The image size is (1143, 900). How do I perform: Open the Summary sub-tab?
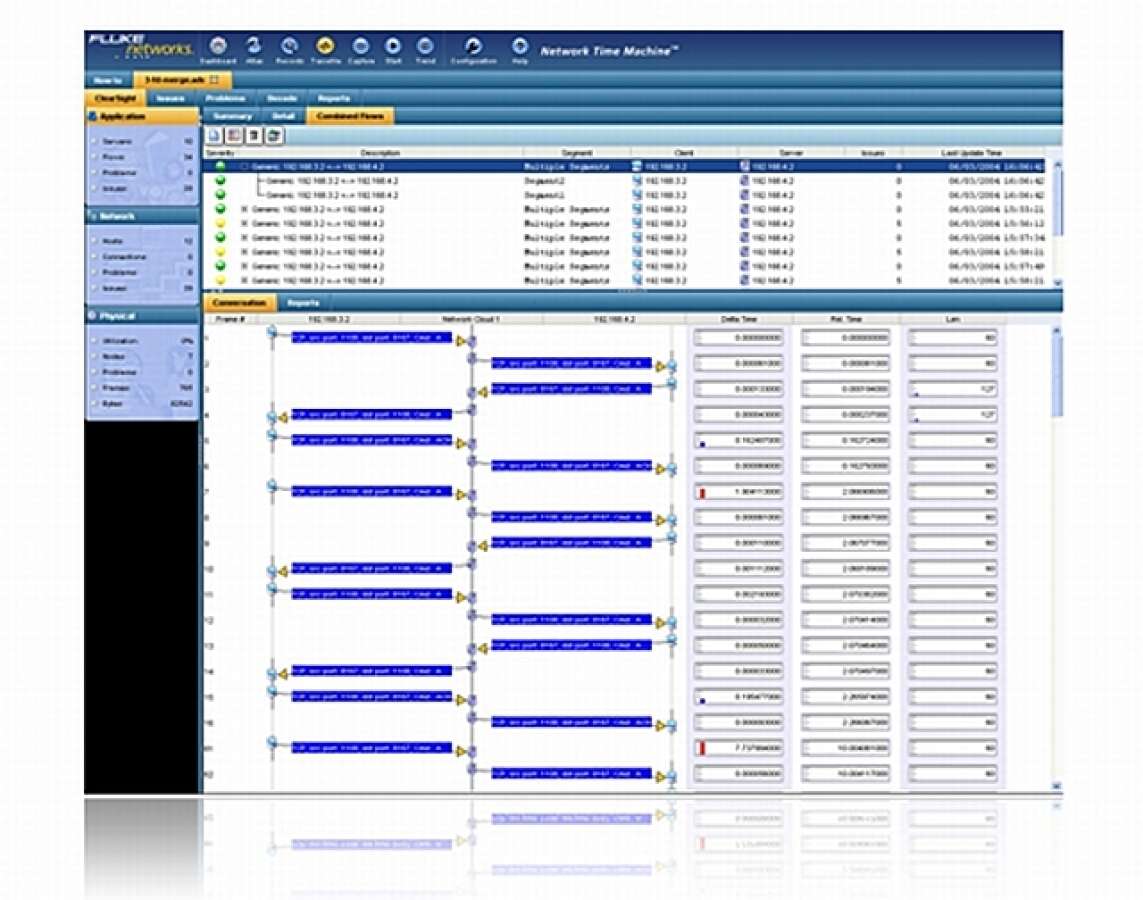click(x=233, y=116)
